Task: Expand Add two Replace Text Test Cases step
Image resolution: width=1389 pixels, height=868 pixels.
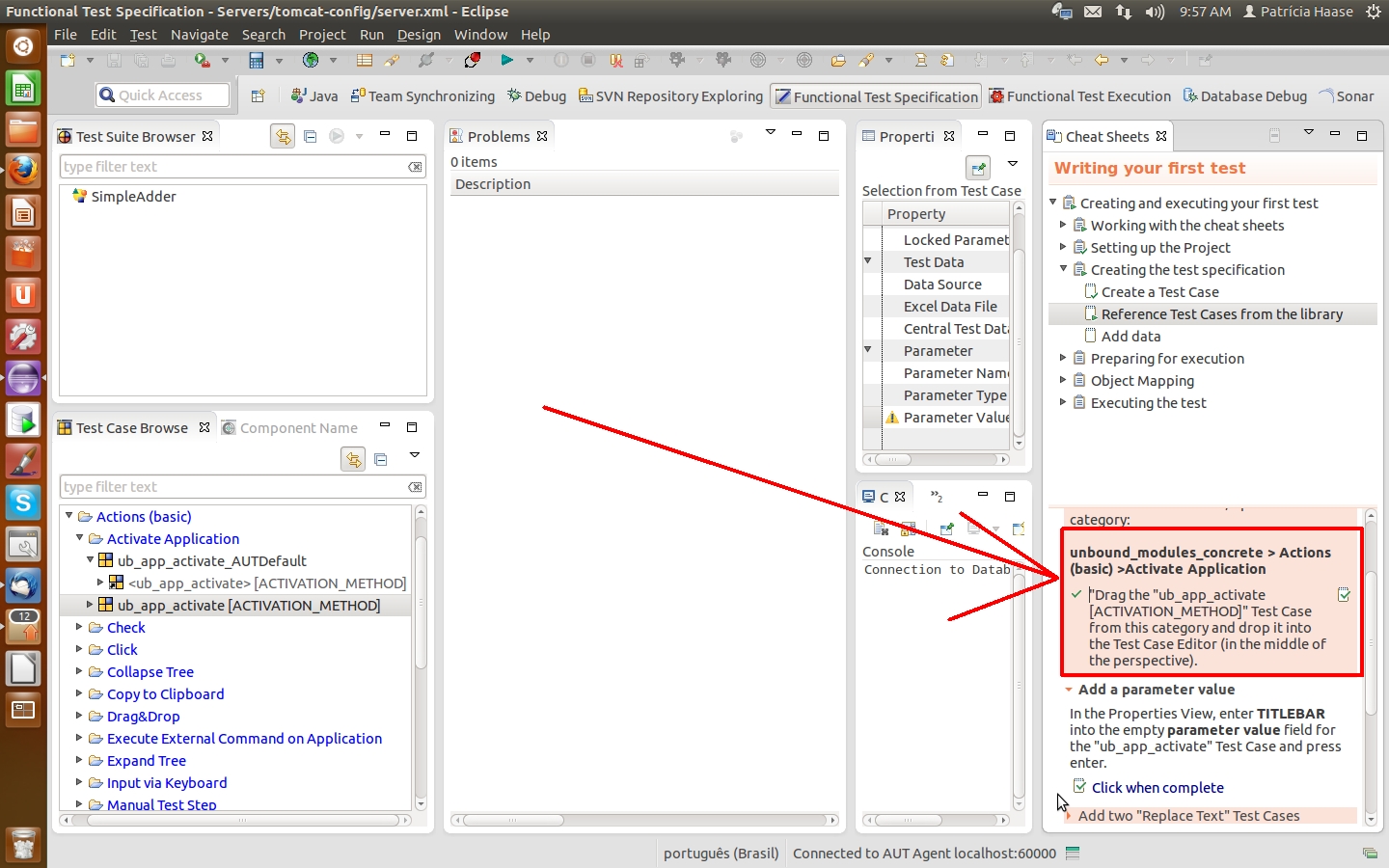Action: pos(1069,816)
